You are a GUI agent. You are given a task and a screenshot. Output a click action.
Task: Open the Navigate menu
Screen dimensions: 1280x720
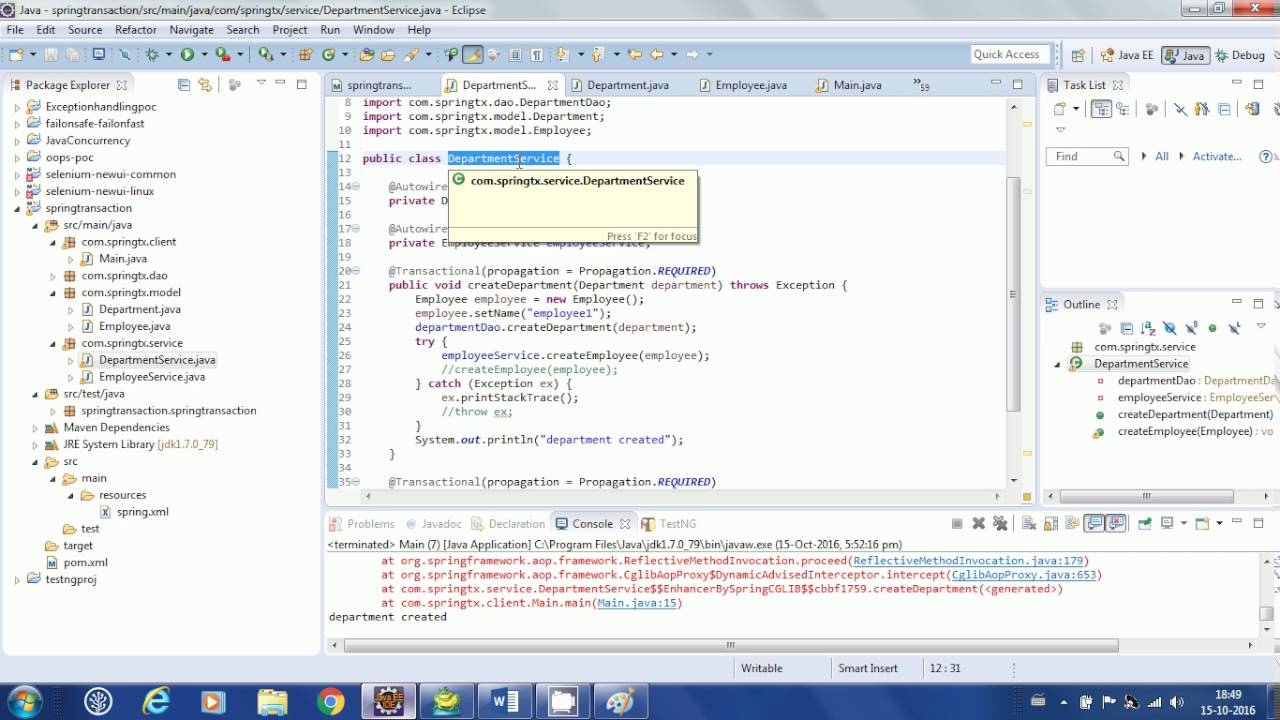(191, 30)
